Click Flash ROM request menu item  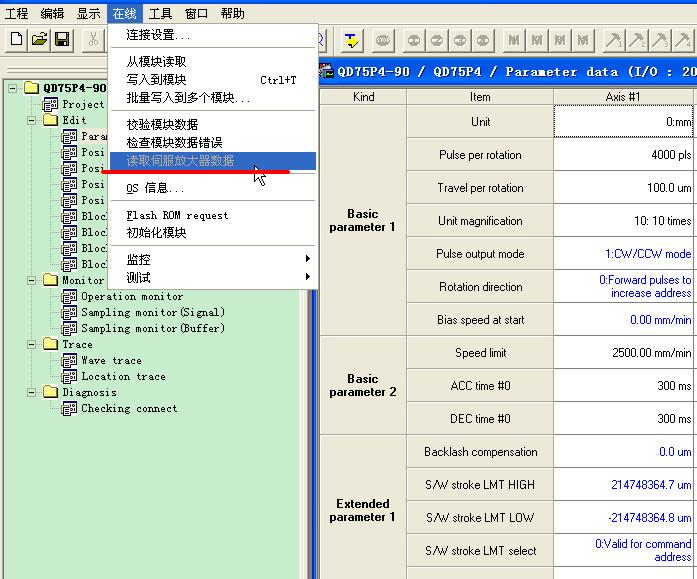click(177, 215)
